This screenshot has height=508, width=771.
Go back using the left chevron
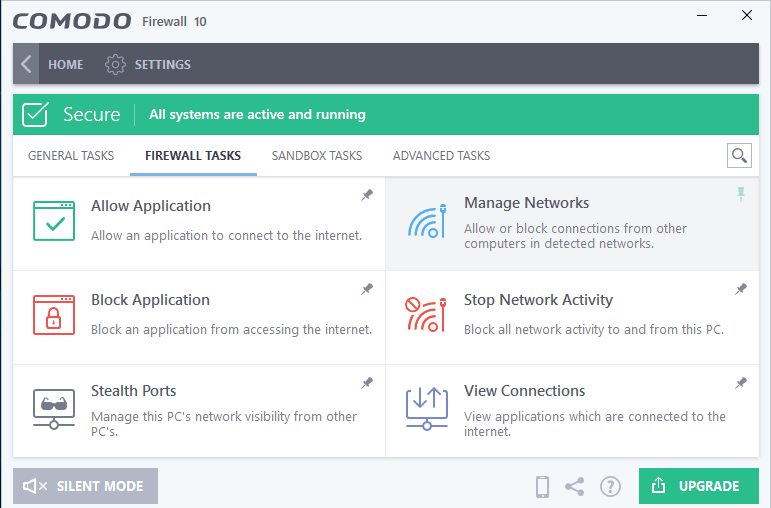click(26, 64)
